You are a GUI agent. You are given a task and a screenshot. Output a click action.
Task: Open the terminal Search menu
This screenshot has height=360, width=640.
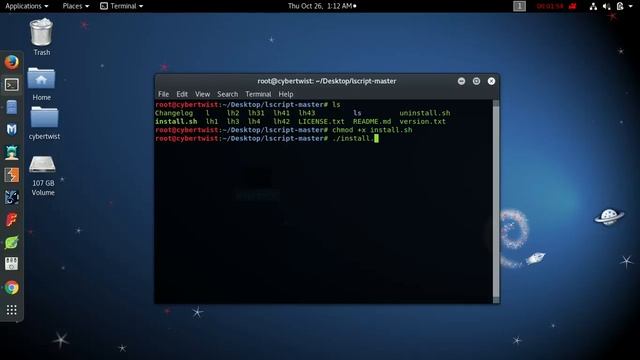(227, 94)
